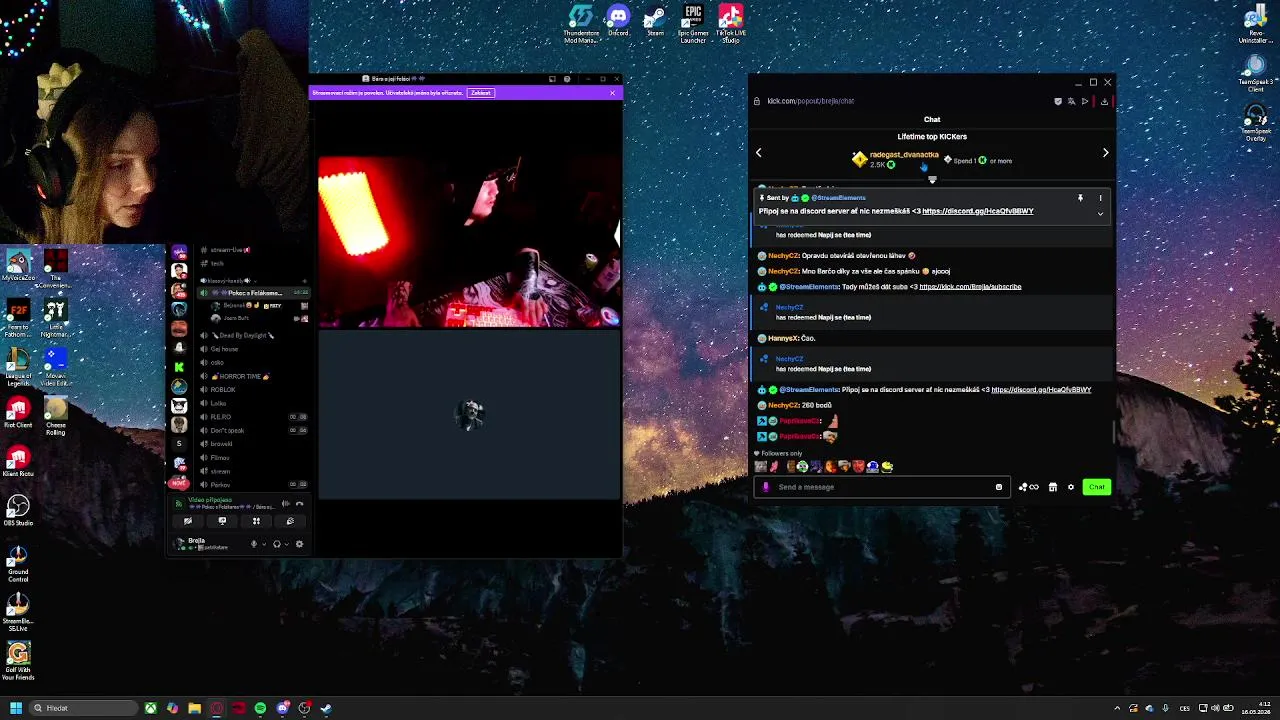Image resolution: width=1280 pixels, height=720 pixels.
Task: Open Riot Client desktop shortcut
Action: tap(18, 412)
